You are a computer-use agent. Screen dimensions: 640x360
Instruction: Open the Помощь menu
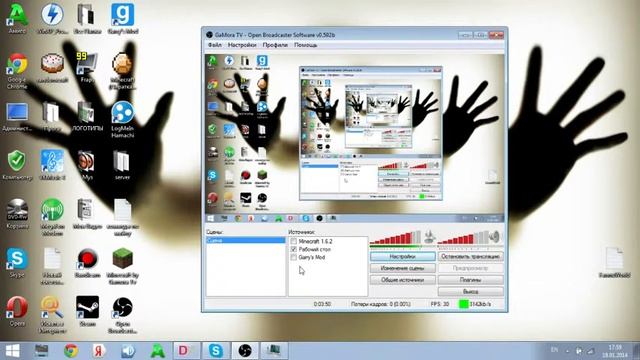(306, 45)
